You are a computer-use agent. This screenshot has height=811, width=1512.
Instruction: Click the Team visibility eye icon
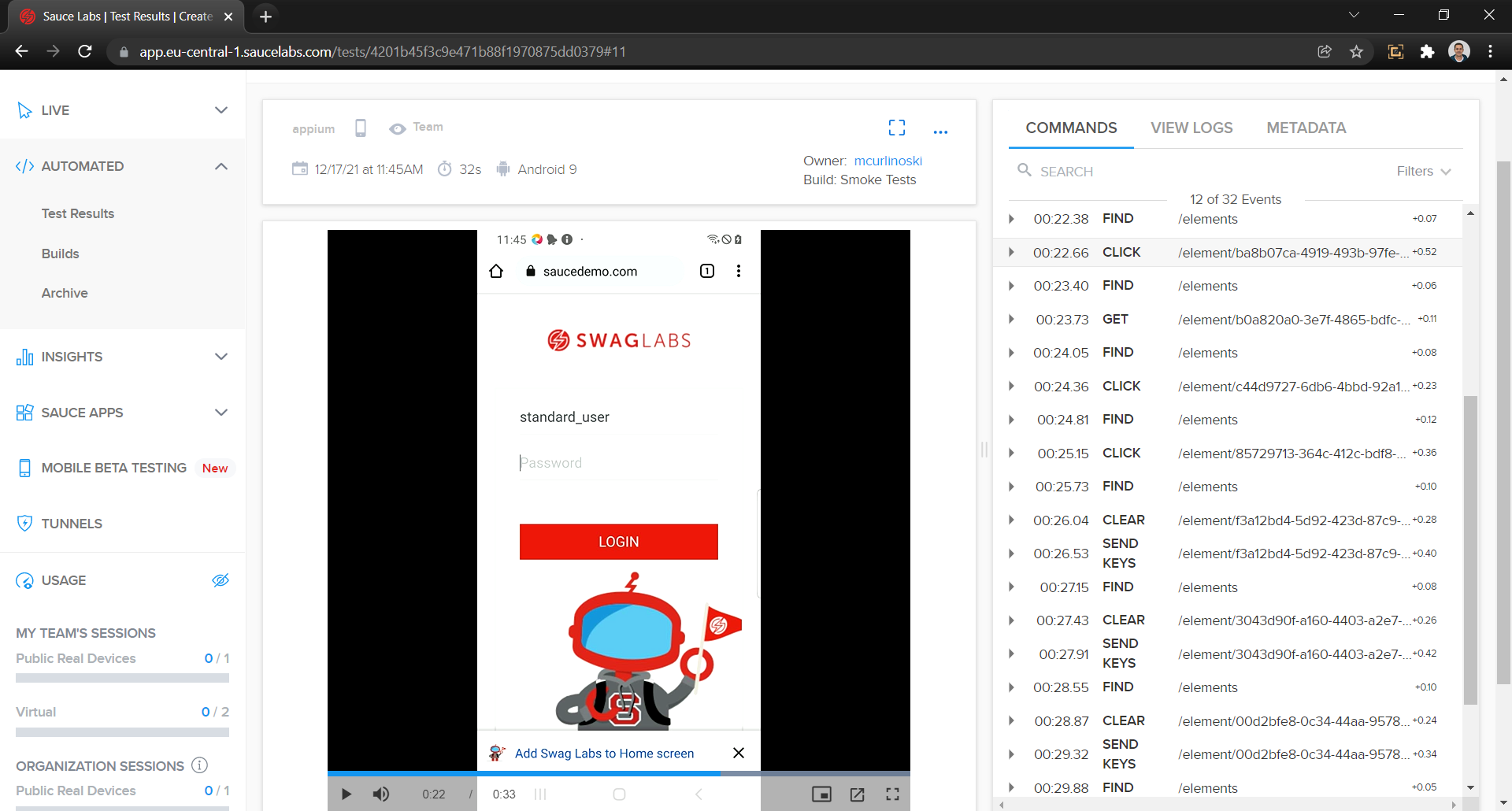pyautogui.click(x=398, y=128)
